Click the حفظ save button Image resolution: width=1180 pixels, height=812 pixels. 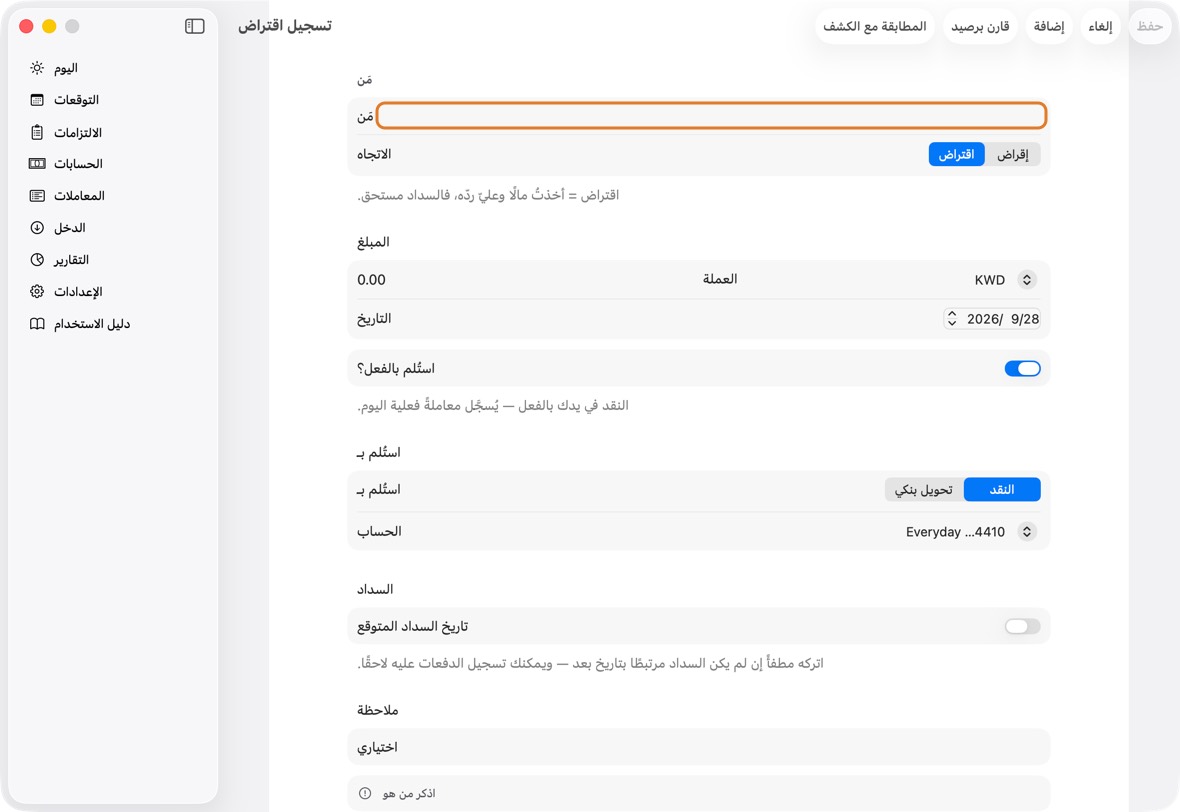click(1150, 26)
